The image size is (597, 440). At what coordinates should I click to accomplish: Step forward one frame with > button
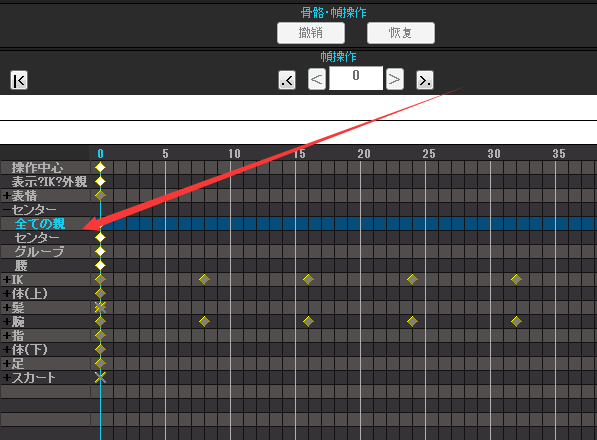tap(395, 79)
